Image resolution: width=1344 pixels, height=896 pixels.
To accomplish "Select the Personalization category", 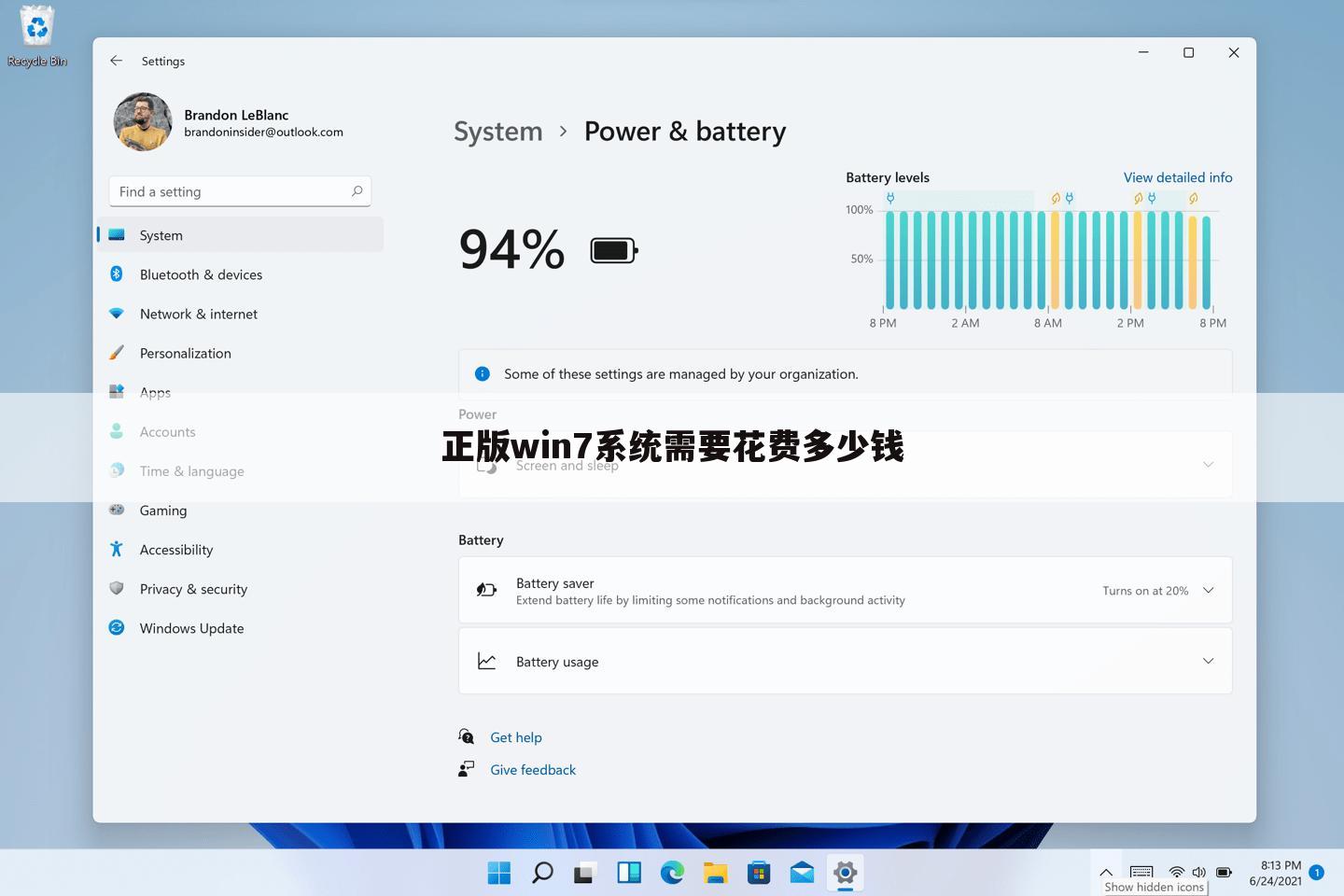I will click(240, 353).
